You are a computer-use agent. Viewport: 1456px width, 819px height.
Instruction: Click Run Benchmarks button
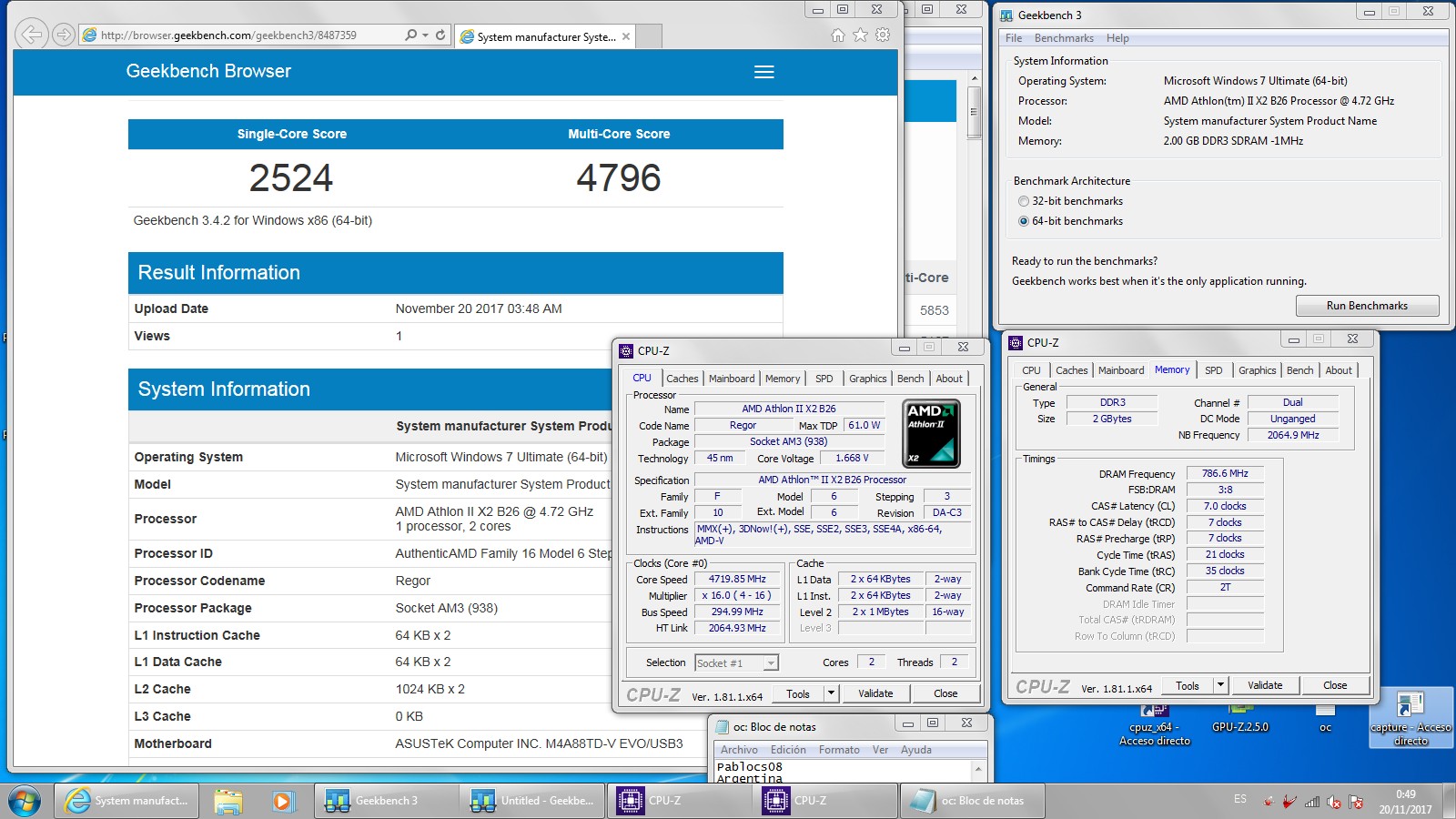tap(1367, 306)
